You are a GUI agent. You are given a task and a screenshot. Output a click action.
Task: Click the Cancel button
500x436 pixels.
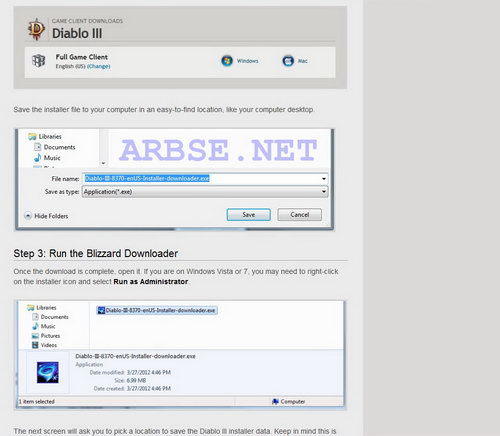click(300, 215)
